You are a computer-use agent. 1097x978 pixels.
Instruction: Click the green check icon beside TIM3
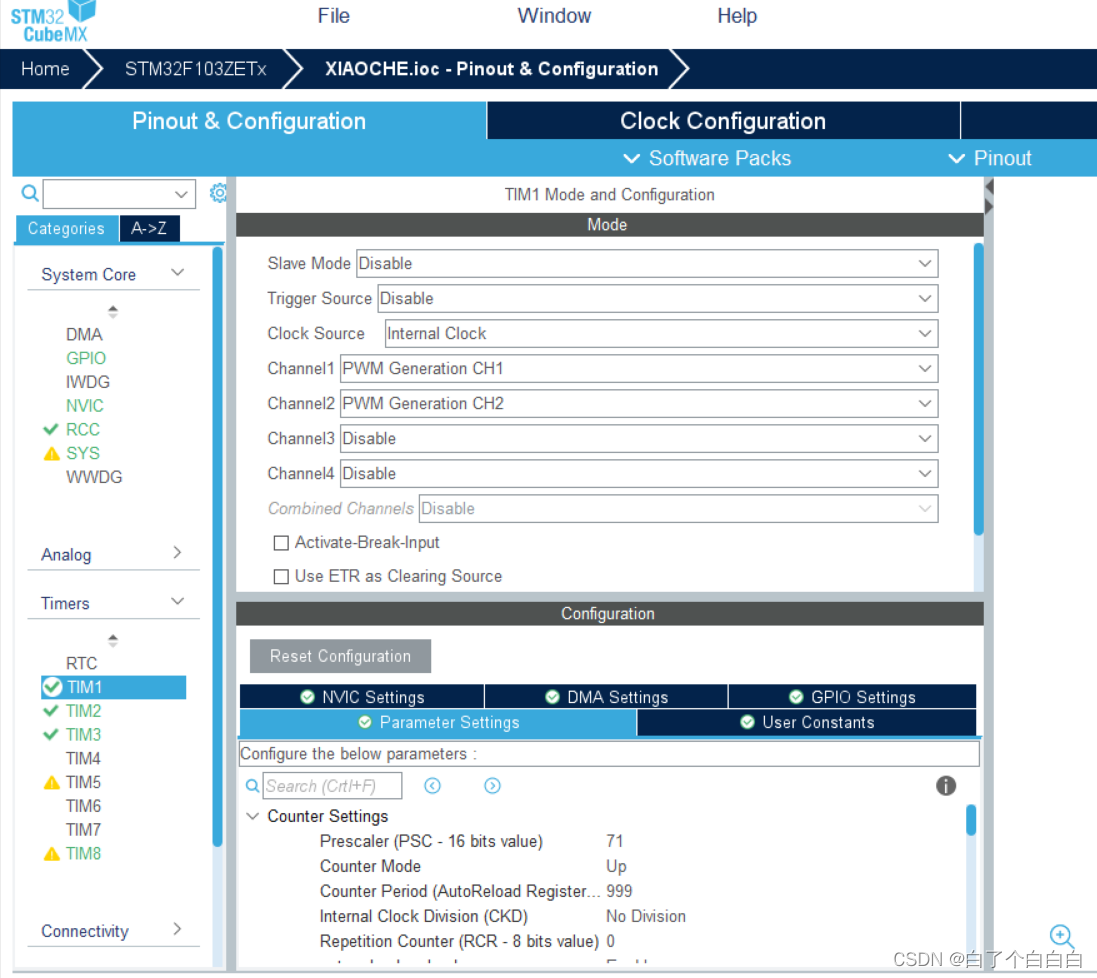[x=50, y=735]
